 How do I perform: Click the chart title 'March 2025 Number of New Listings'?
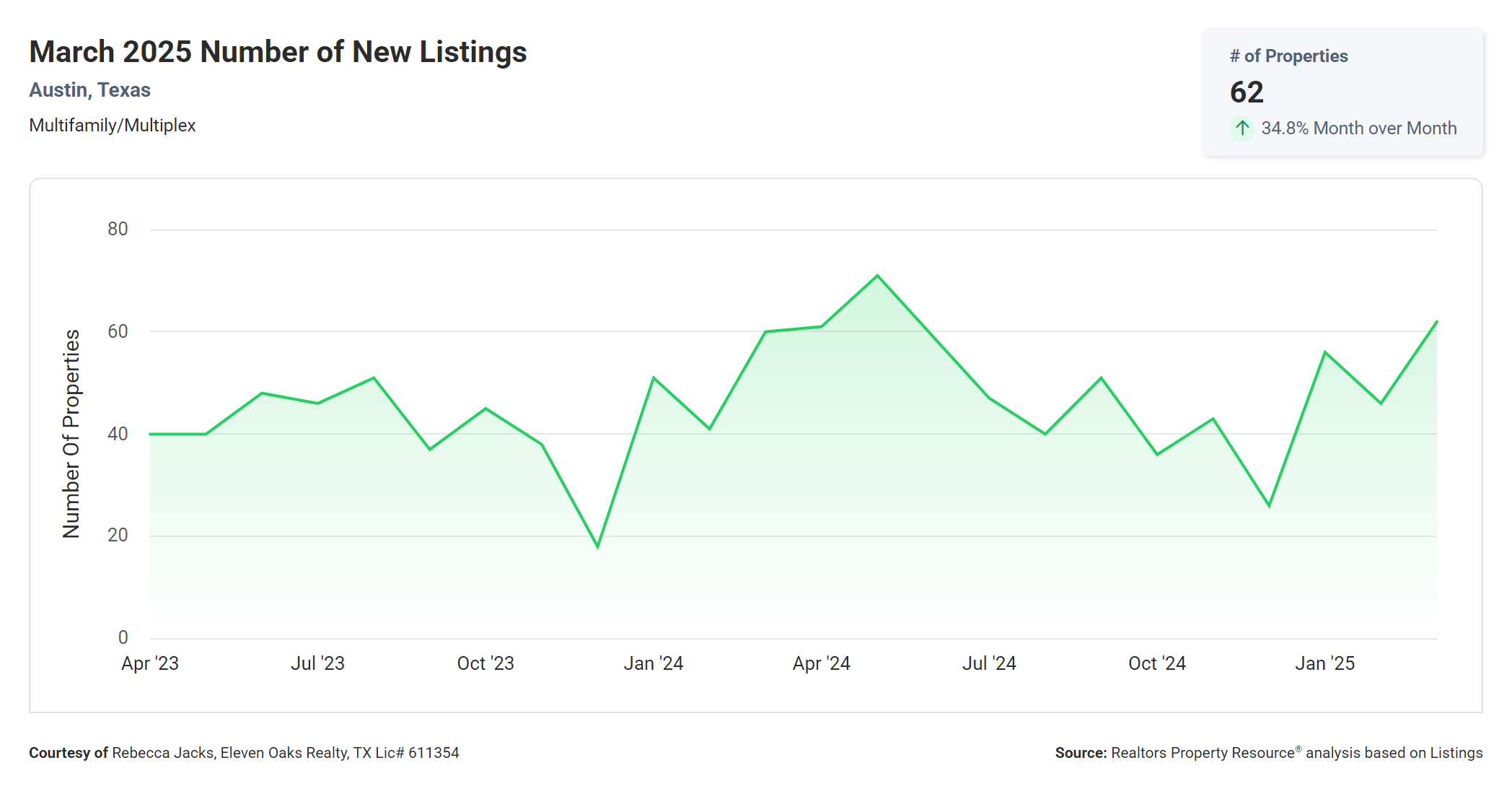pyautogui.click(x=278, y=52)
